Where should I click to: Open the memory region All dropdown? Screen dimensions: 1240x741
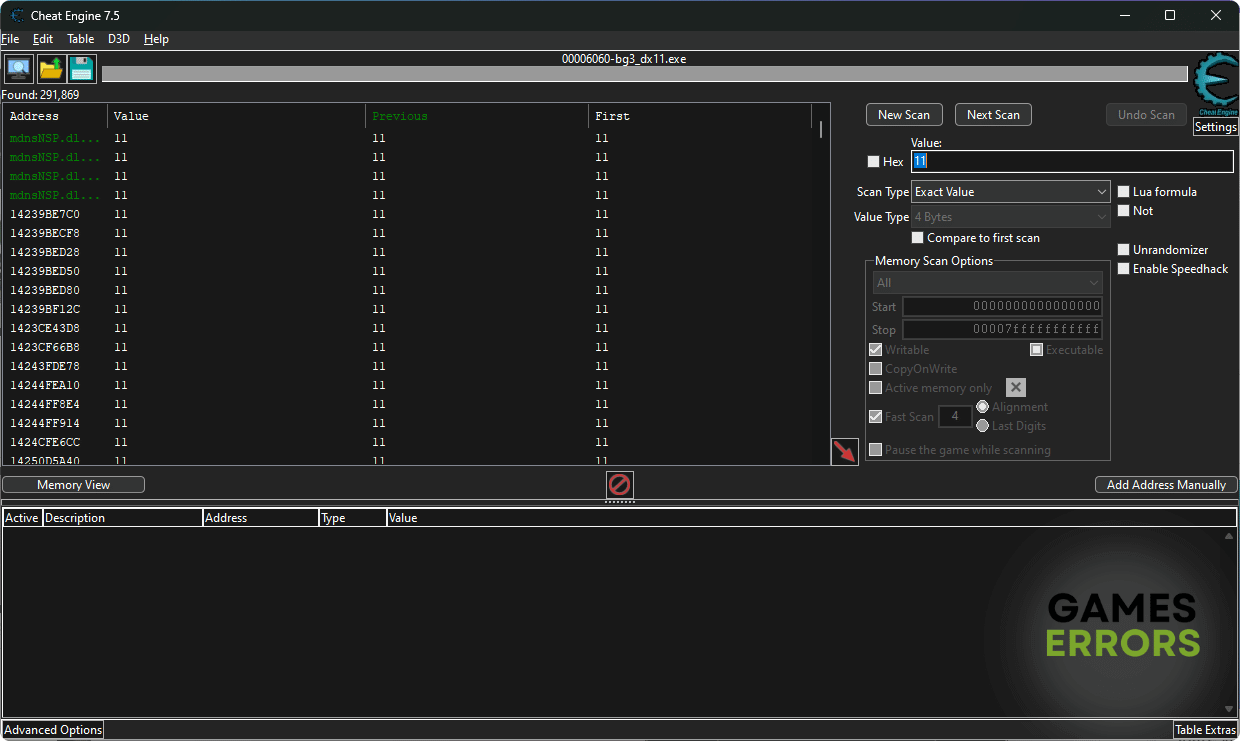[987, 283]
